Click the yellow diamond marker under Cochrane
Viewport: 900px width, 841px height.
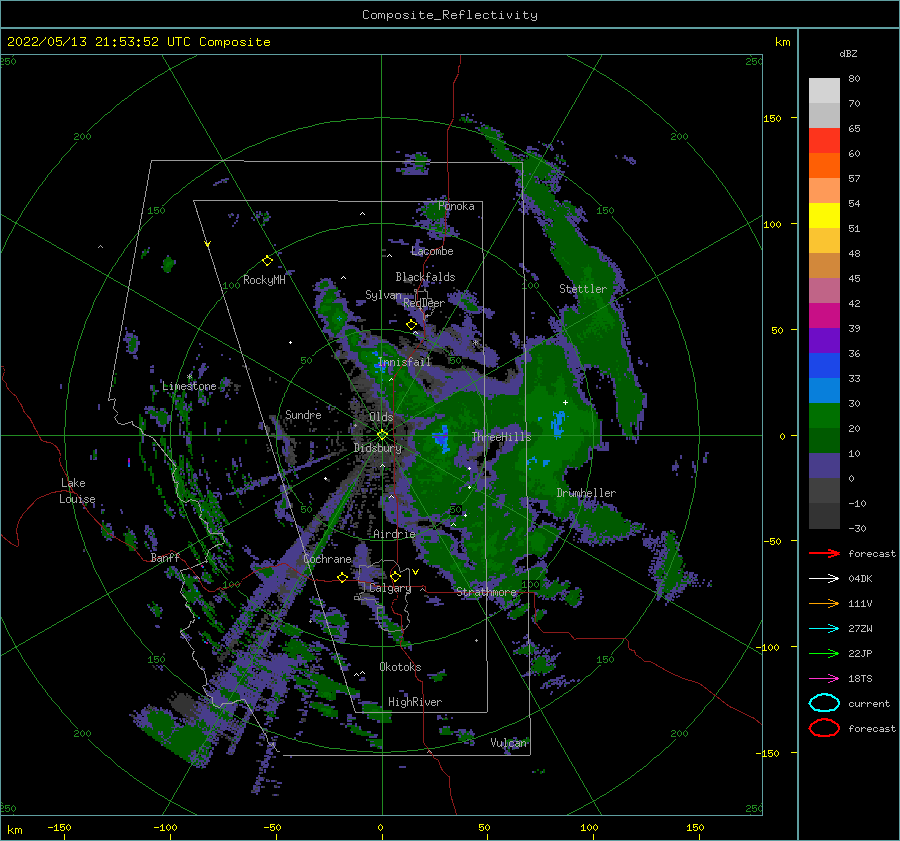[342, 577]
